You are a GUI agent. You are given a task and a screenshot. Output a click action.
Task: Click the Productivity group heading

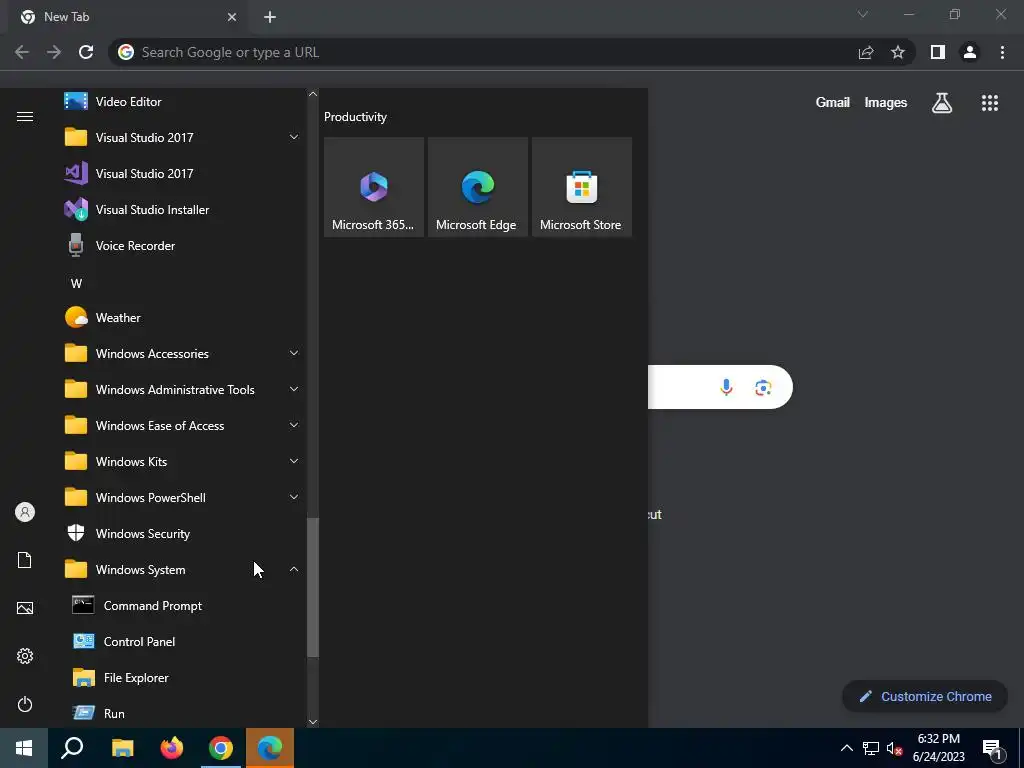click(355, 117)
